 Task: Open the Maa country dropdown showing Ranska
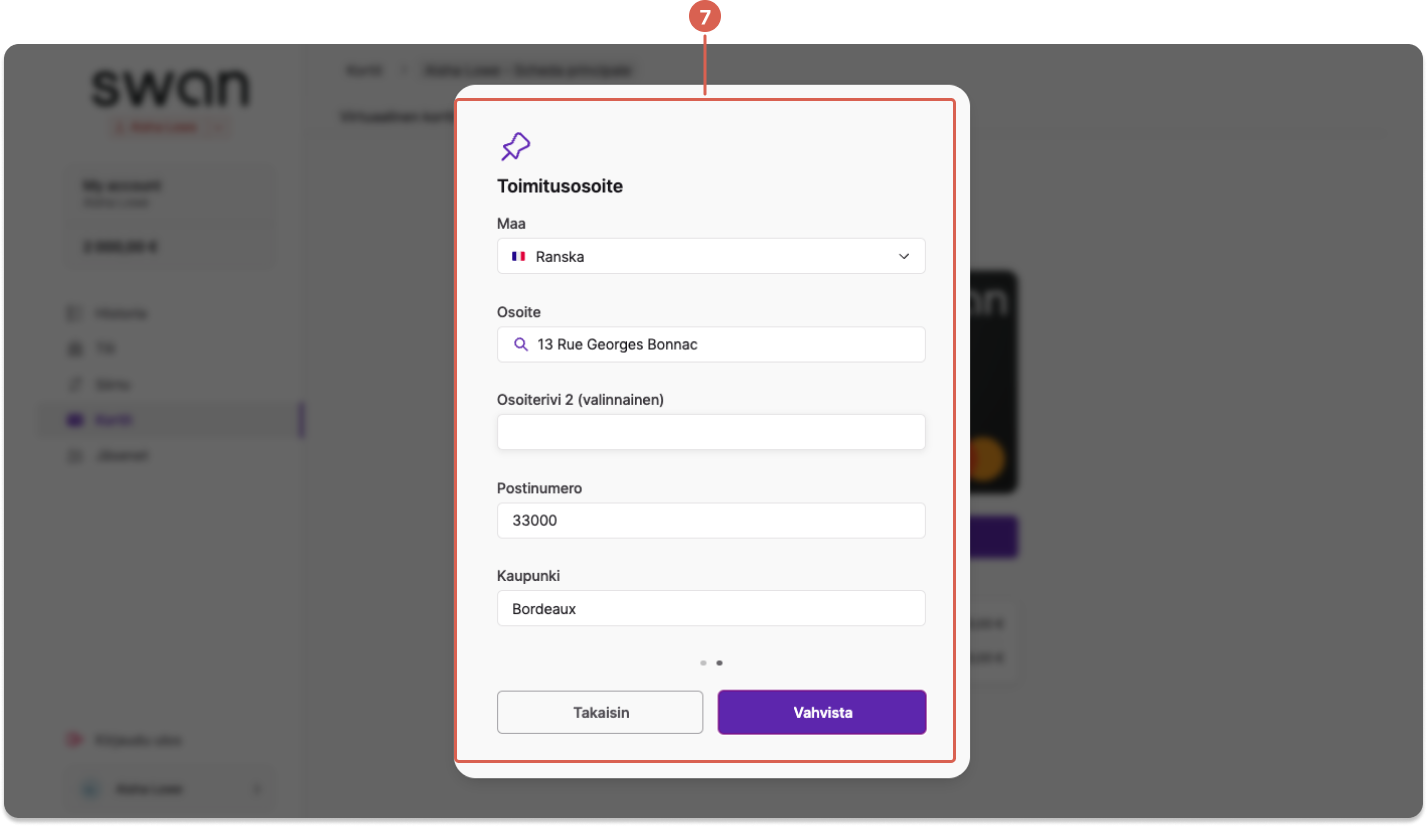pos(711,256)
